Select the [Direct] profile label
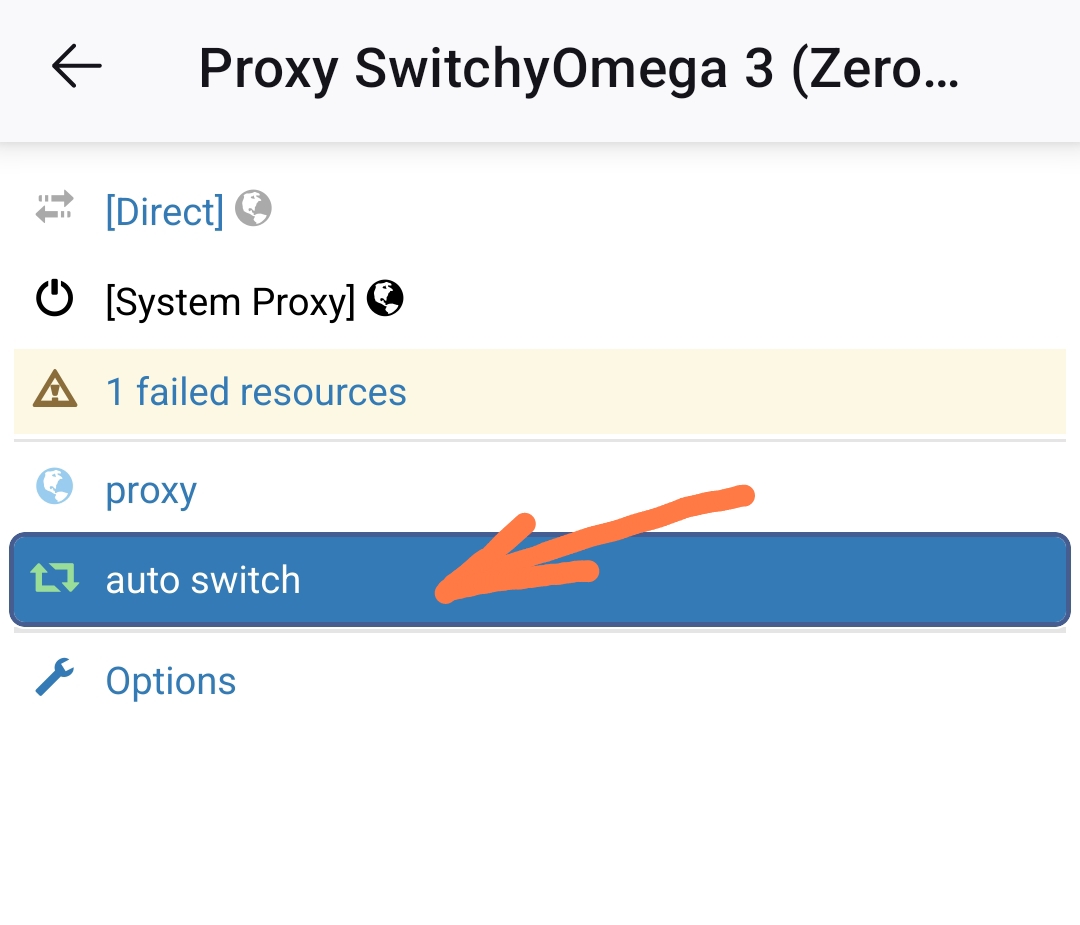 (x=165, y=211)
